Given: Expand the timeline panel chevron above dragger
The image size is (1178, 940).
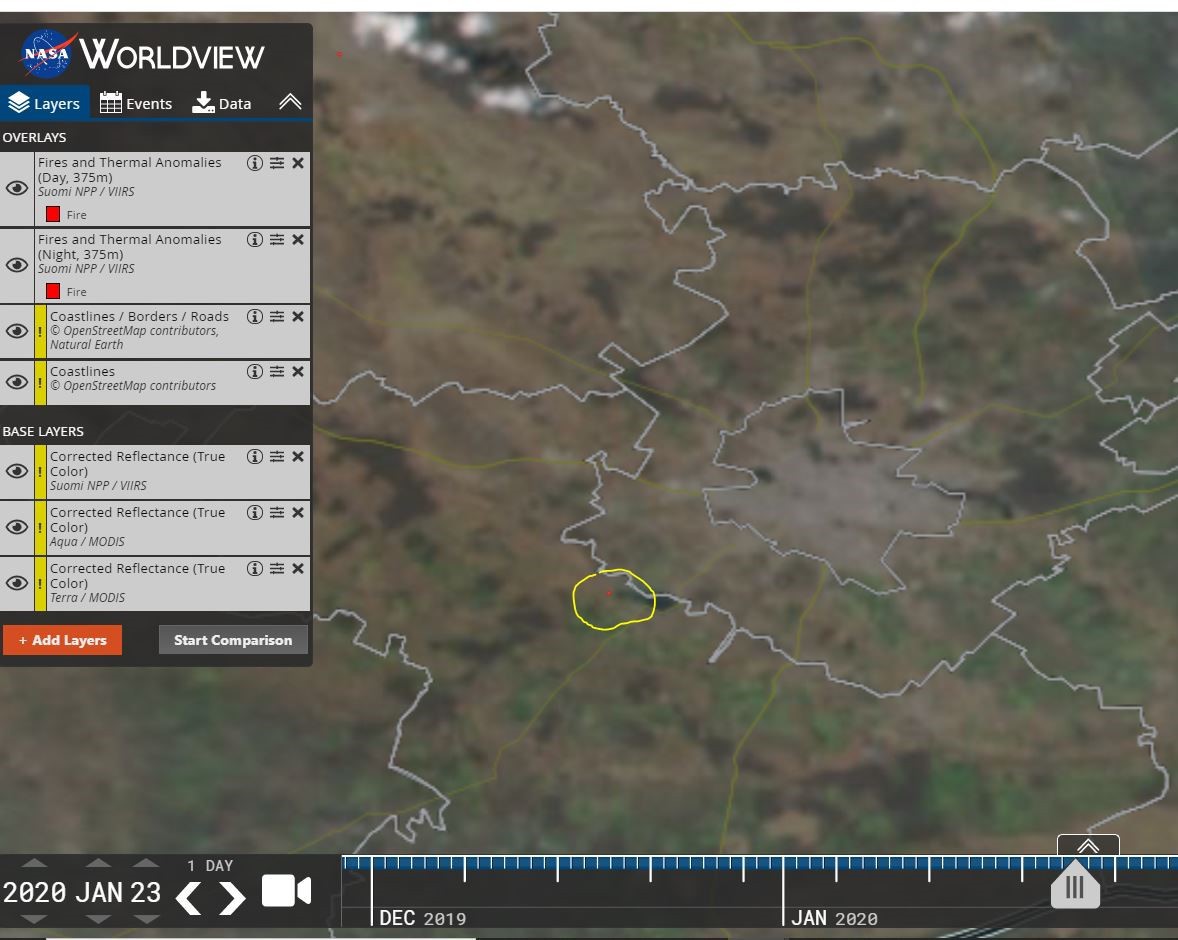Looking at the screenshot, I should (1088, 845).
